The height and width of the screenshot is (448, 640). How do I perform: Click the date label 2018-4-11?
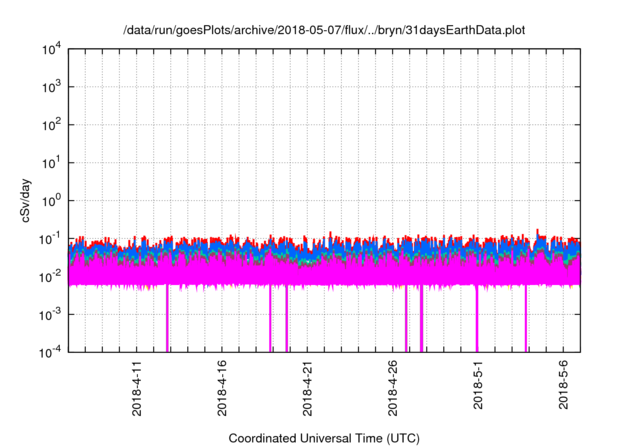[136, 388]
